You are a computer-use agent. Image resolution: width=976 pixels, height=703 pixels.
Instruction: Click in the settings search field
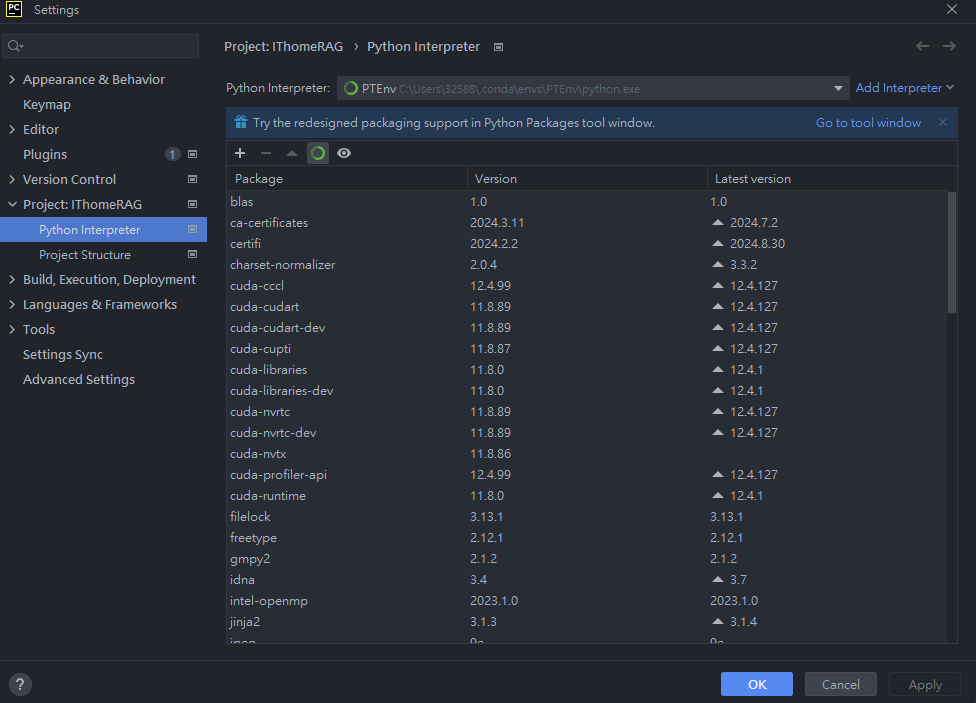point(100,46)
